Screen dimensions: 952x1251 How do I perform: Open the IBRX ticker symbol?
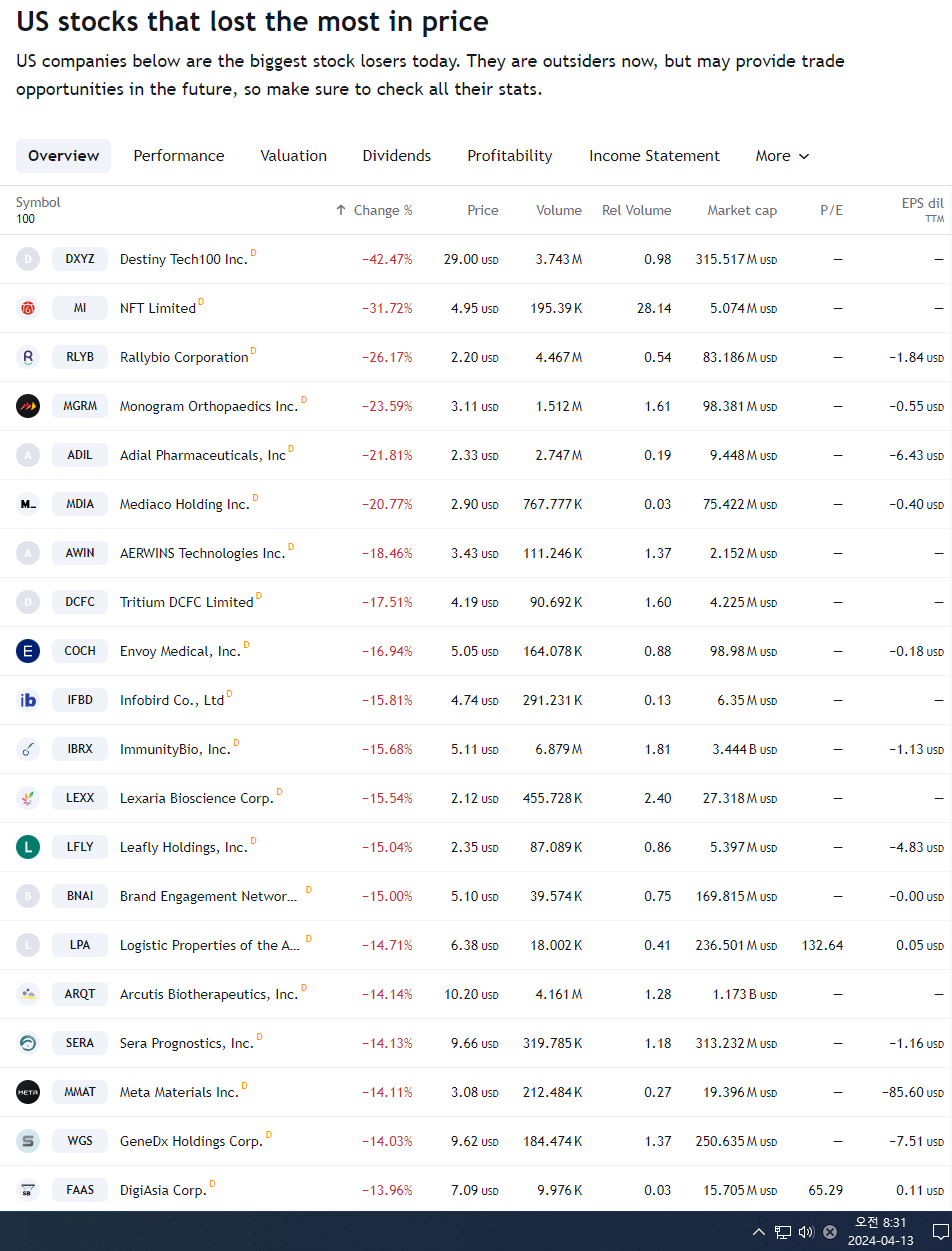tap(80, 749)
